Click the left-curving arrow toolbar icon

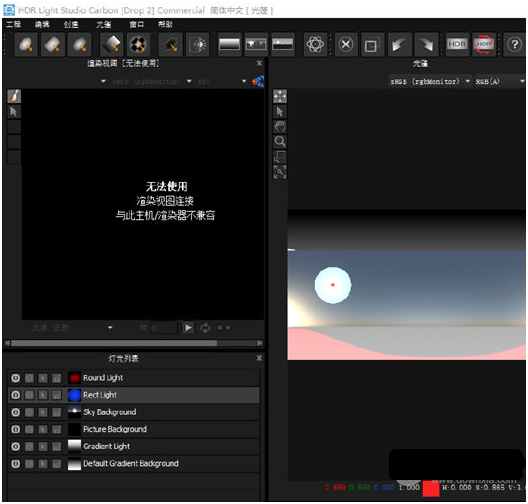point(399,44)
